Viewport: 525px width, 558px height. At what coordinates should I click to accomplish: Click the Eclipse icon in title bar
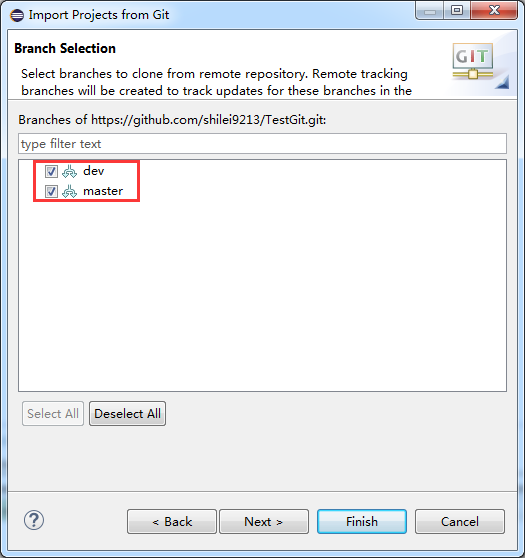coord(17,15)
